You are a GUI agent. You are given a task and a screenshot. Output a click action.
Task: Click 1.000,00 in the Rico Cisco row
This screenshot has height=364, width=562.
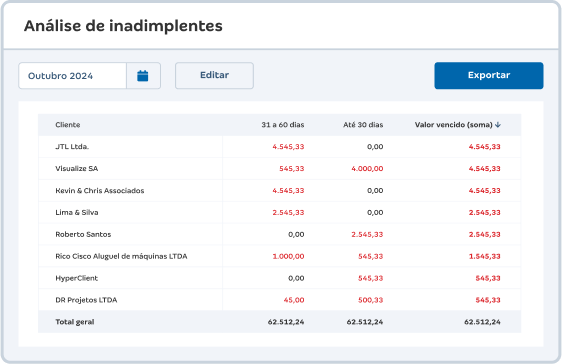(288, 256)
